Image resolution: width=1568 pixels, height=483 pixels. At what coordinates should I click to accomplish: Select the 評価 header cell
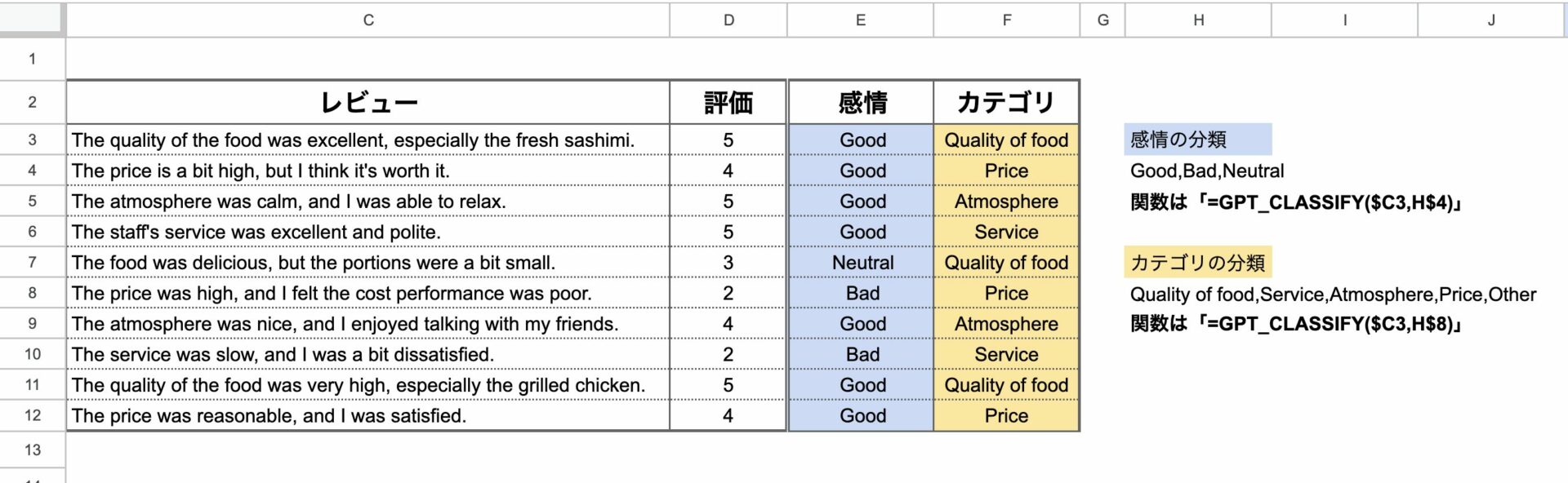tap(727, 101)
